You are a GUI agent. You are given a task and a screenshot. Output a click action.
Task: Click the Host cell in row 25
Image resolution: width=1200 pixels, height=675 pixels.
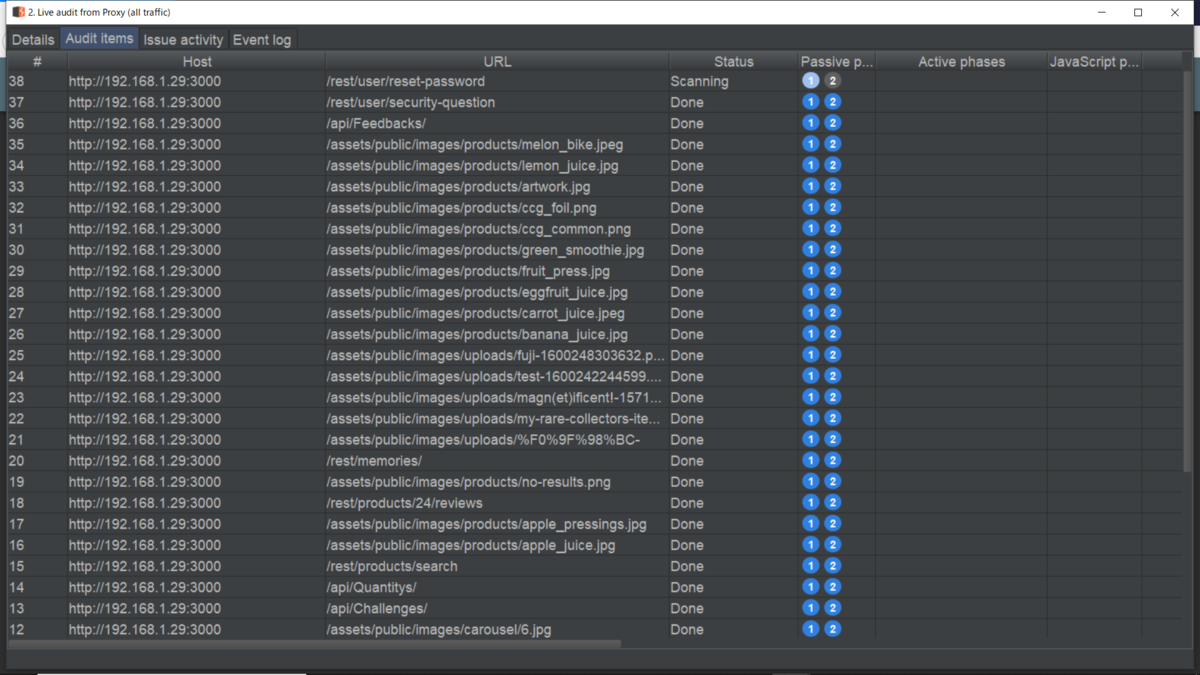tap(197, 355)
